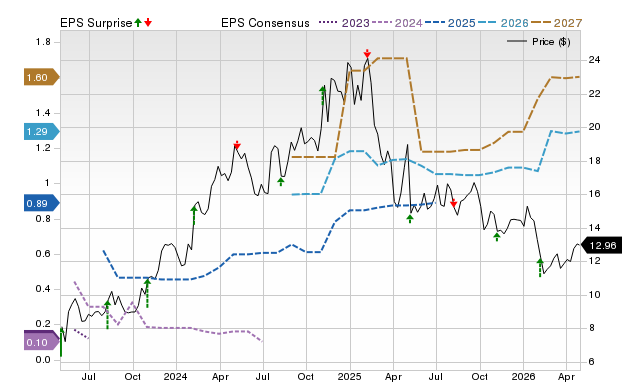Click the green surprise marker near August 2023

107,315
